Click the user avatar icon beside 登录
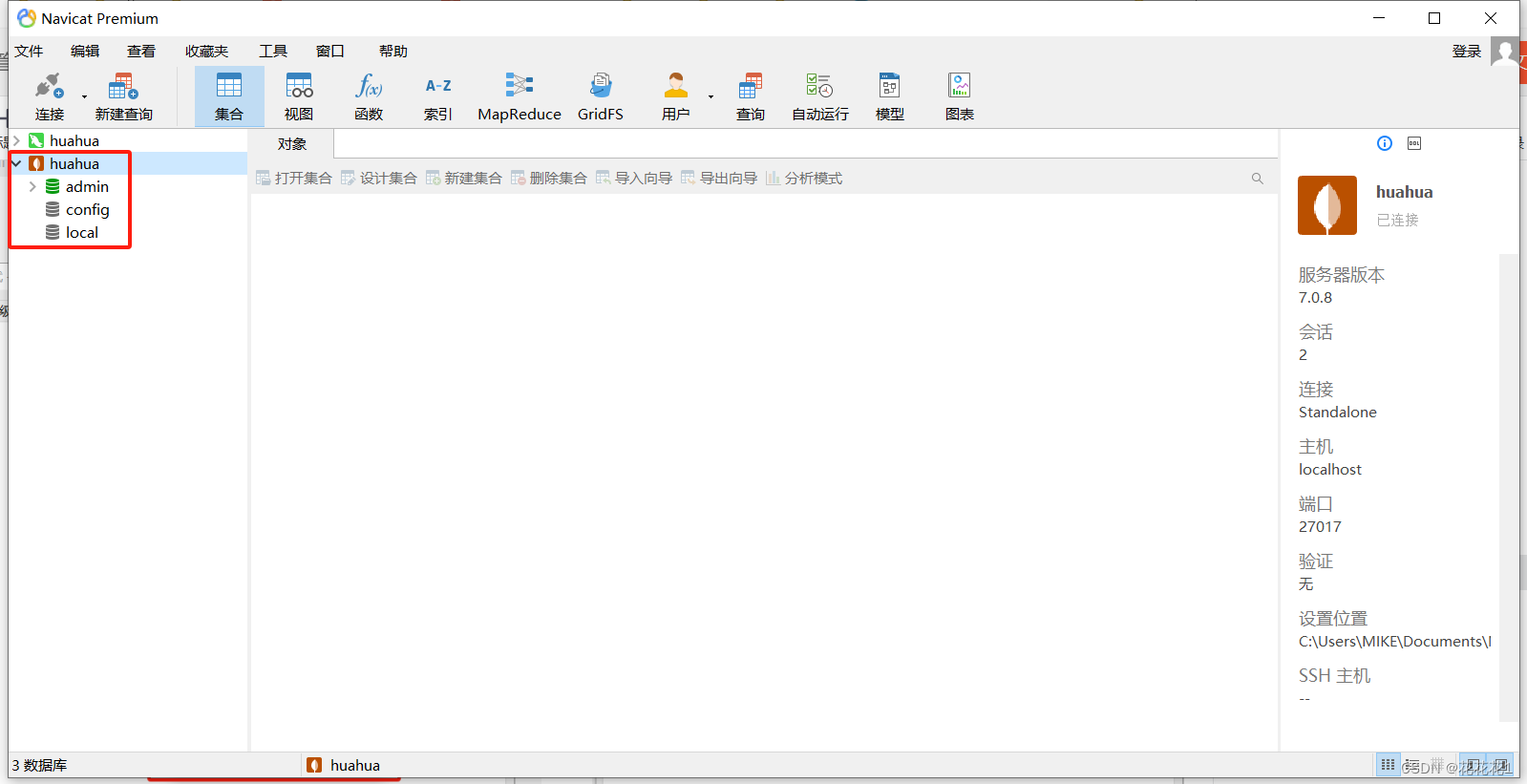This screenshot has height=784, width=1527. tap(1504, 52)
